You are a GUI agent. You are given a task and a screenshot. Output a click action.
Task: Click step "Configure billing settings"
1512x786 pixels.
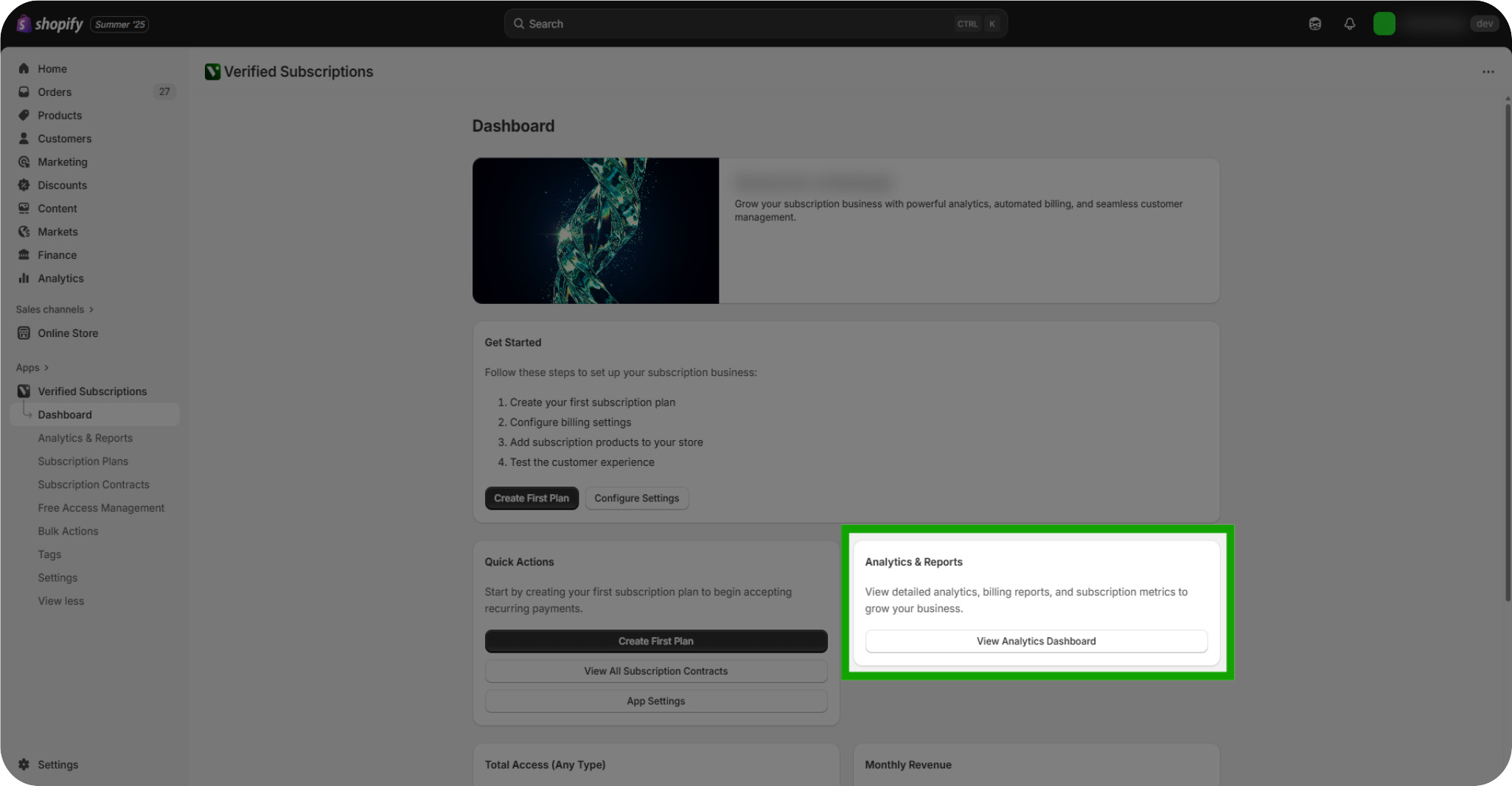click(571, 422)
